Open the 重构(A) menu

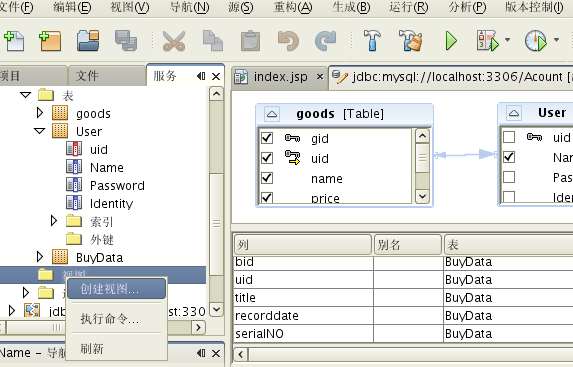[x=293, y=7]
